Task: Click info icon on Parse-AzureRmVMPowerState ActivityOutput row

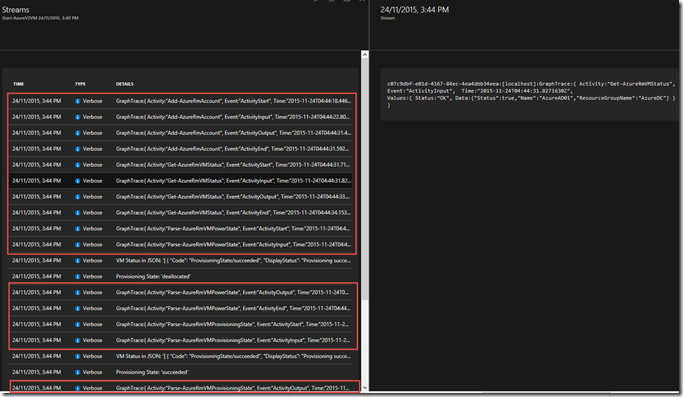Action: [x=78, y=292]
